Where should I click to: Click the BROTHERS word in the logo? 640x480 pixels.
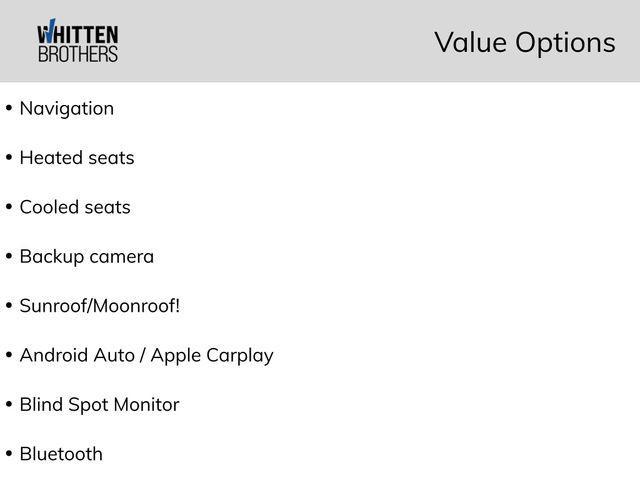78,54
